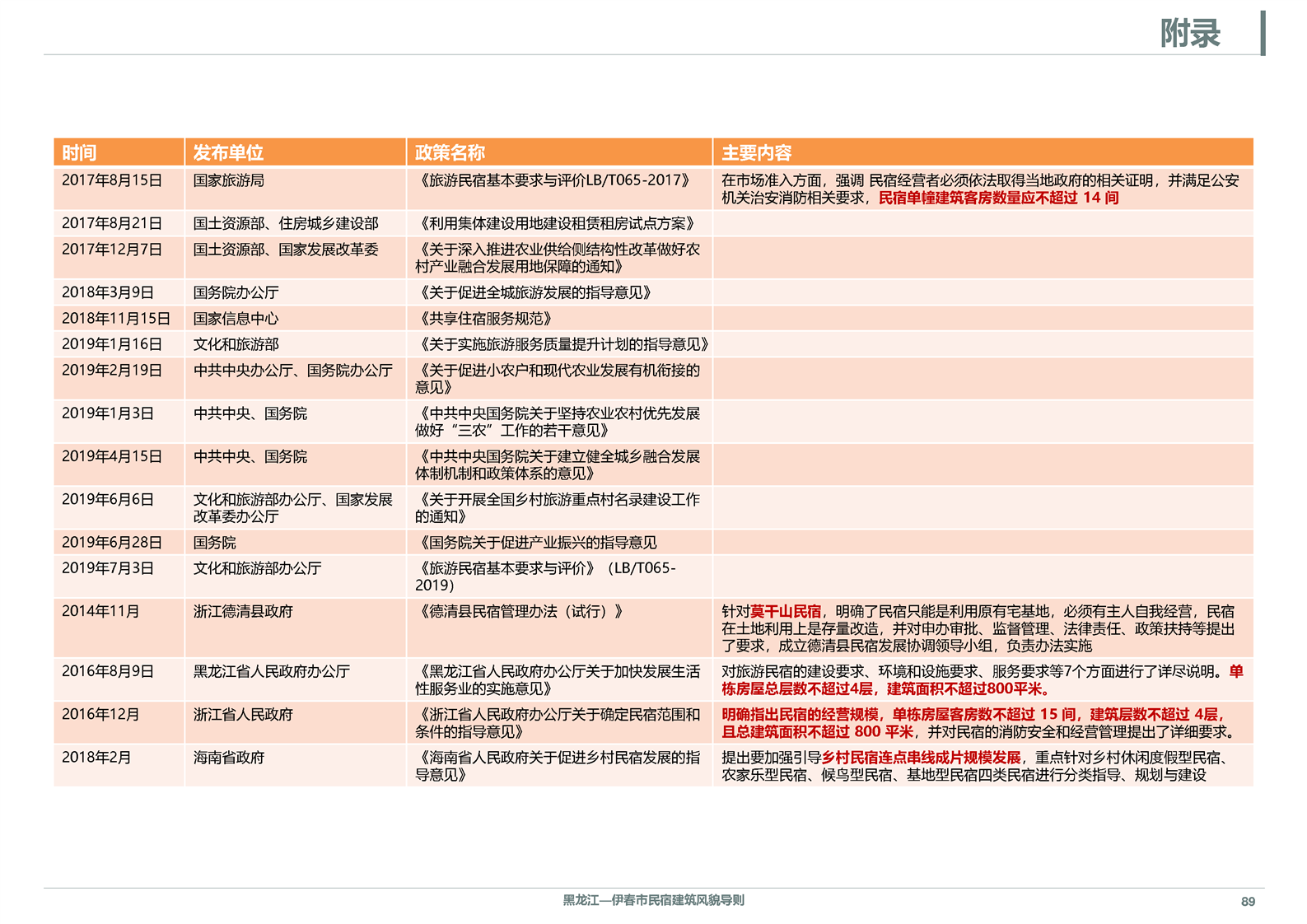Click policy 关于建立健全城乡融合发展体制机制
1307x924 pixels.
(x=558, y=464)
